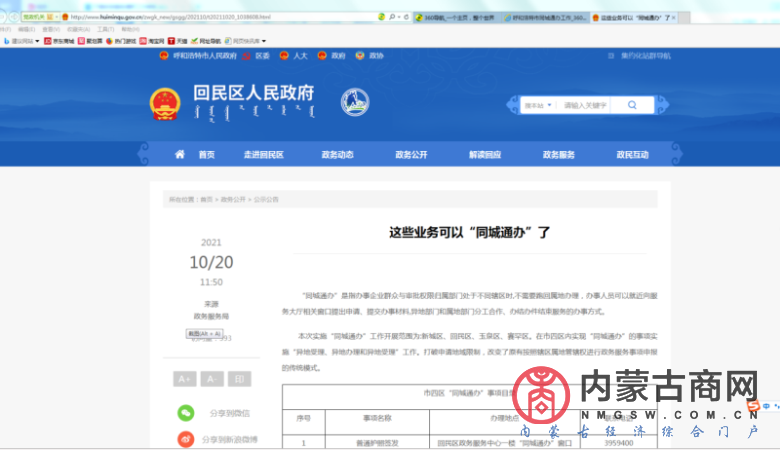The image size is (780, 450).
Task: Switch to the 呼和浩特市同城通办工作 browser tab
Action: click(545, 17)
